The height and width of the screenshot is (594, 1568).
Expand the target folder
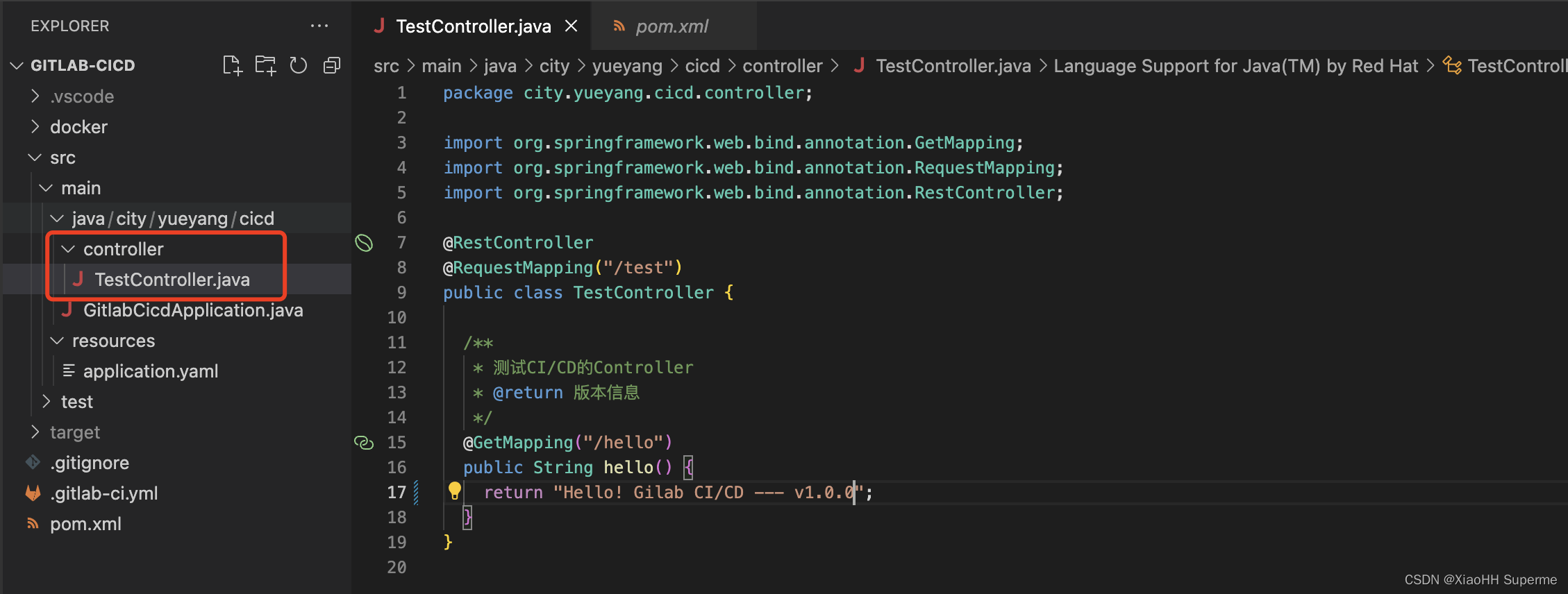coord(35,432)
